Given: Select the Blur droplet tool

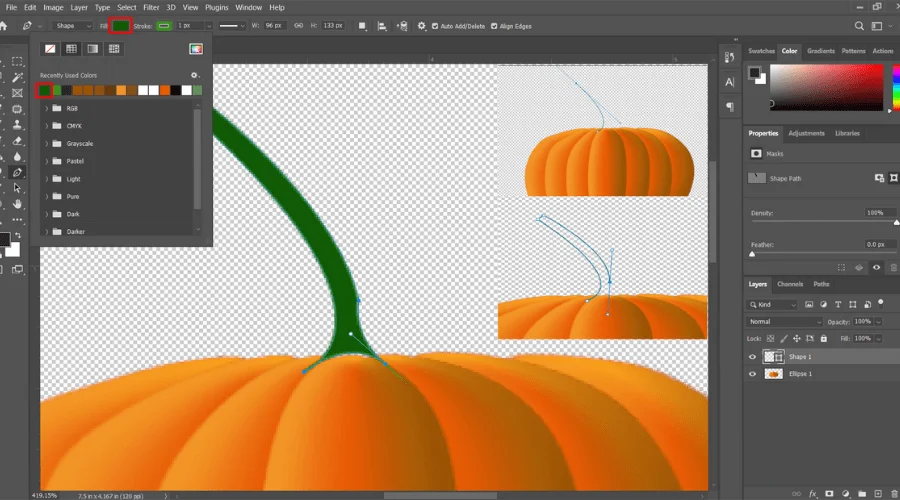Looking at the screenshot, I should point(17,157).
